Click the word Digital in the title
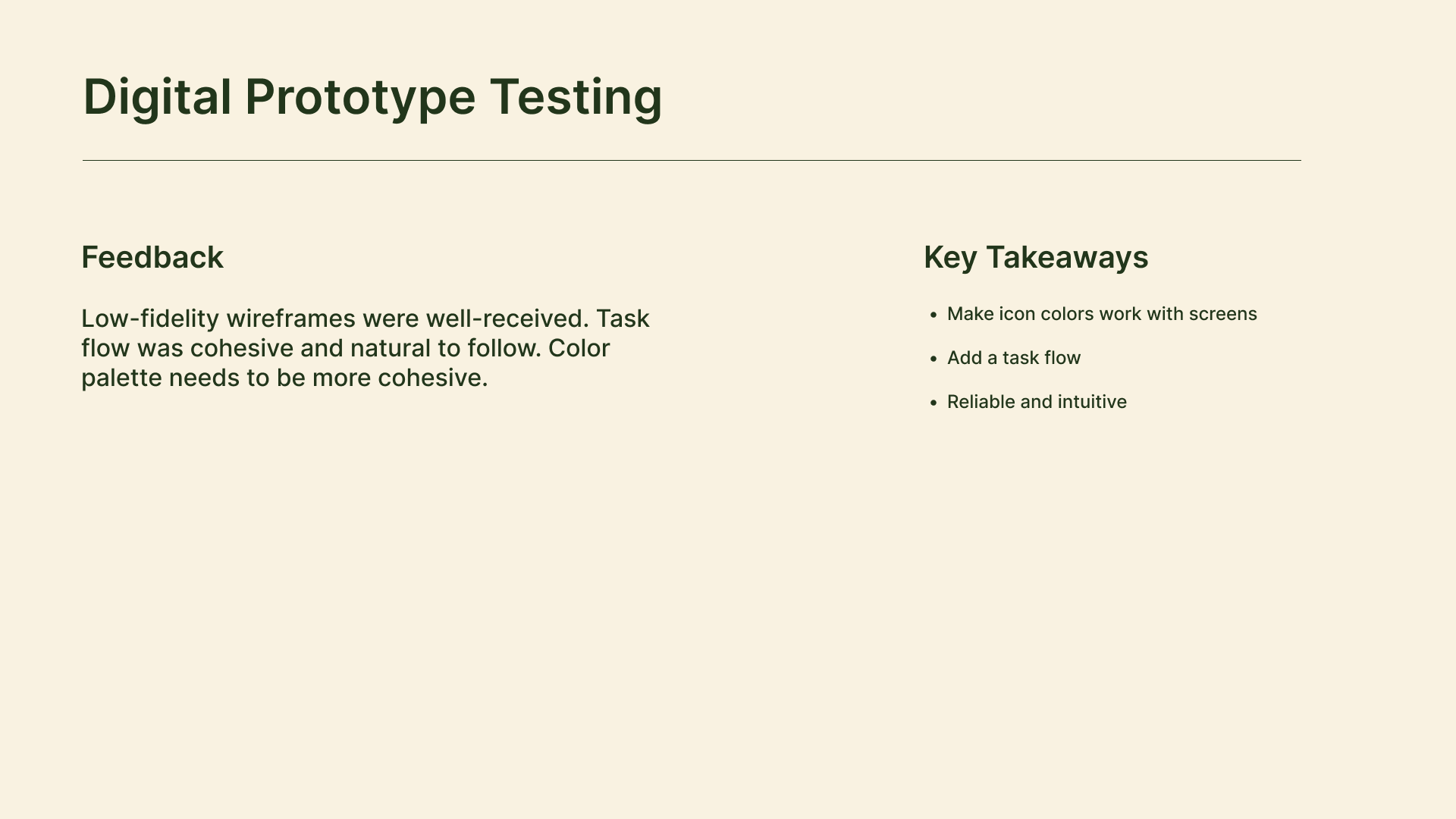This screenshot has width=1456, height=819. click(x=156, y=97)
